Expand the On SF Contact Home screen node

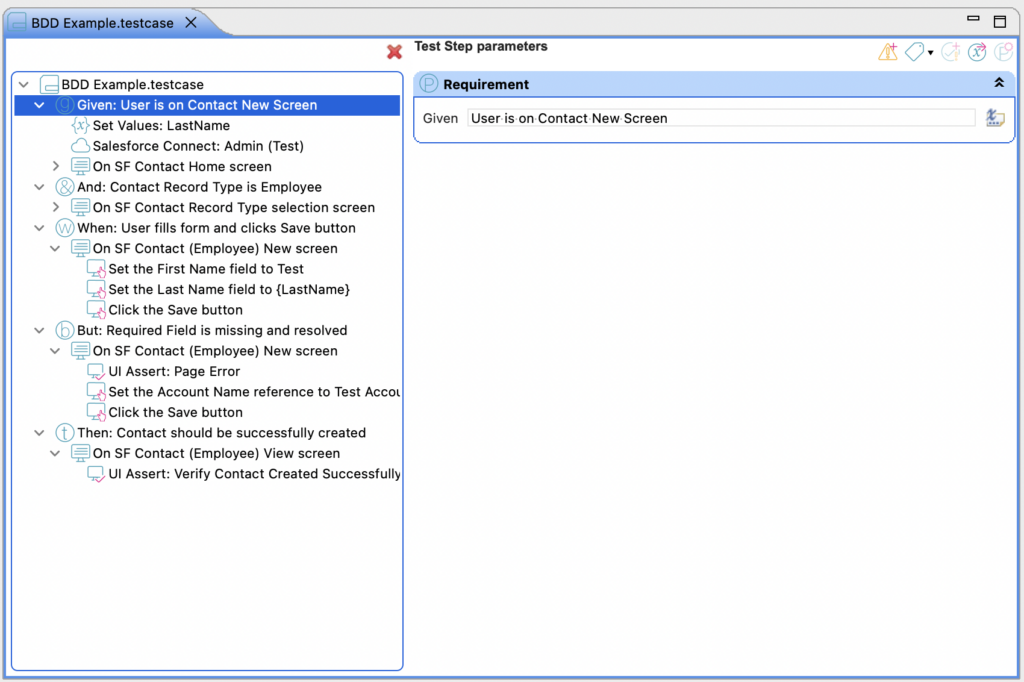pos(57,166)
